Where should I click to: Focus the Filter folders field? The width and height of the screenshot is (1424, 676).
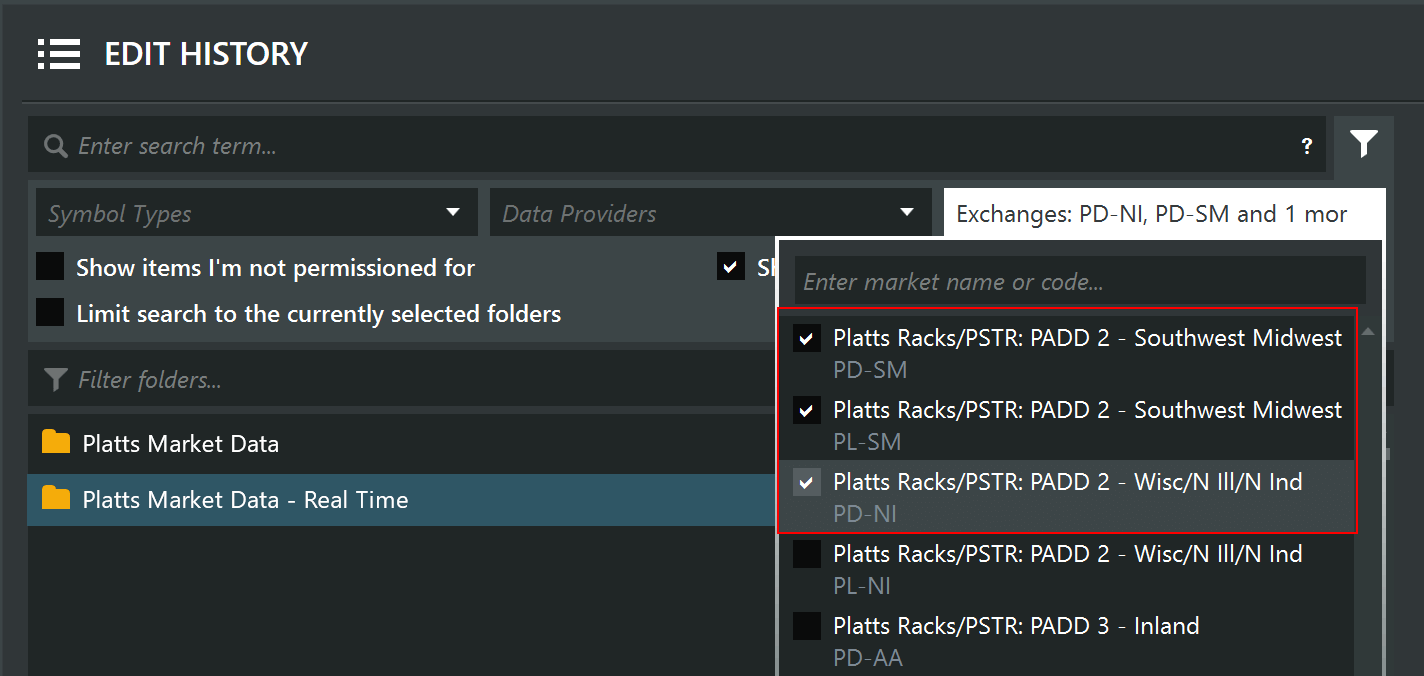[x=400, y=380]
